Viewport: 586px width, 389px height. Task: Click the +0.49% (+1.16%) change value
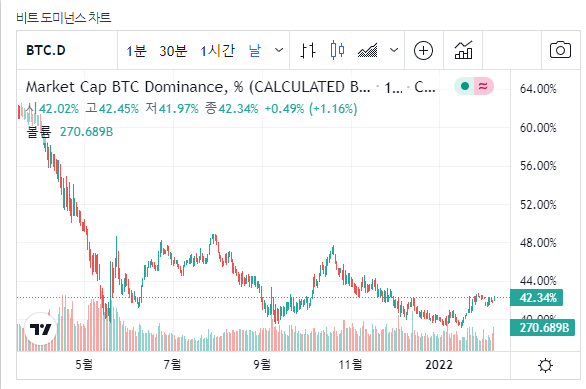coord(311,109)
